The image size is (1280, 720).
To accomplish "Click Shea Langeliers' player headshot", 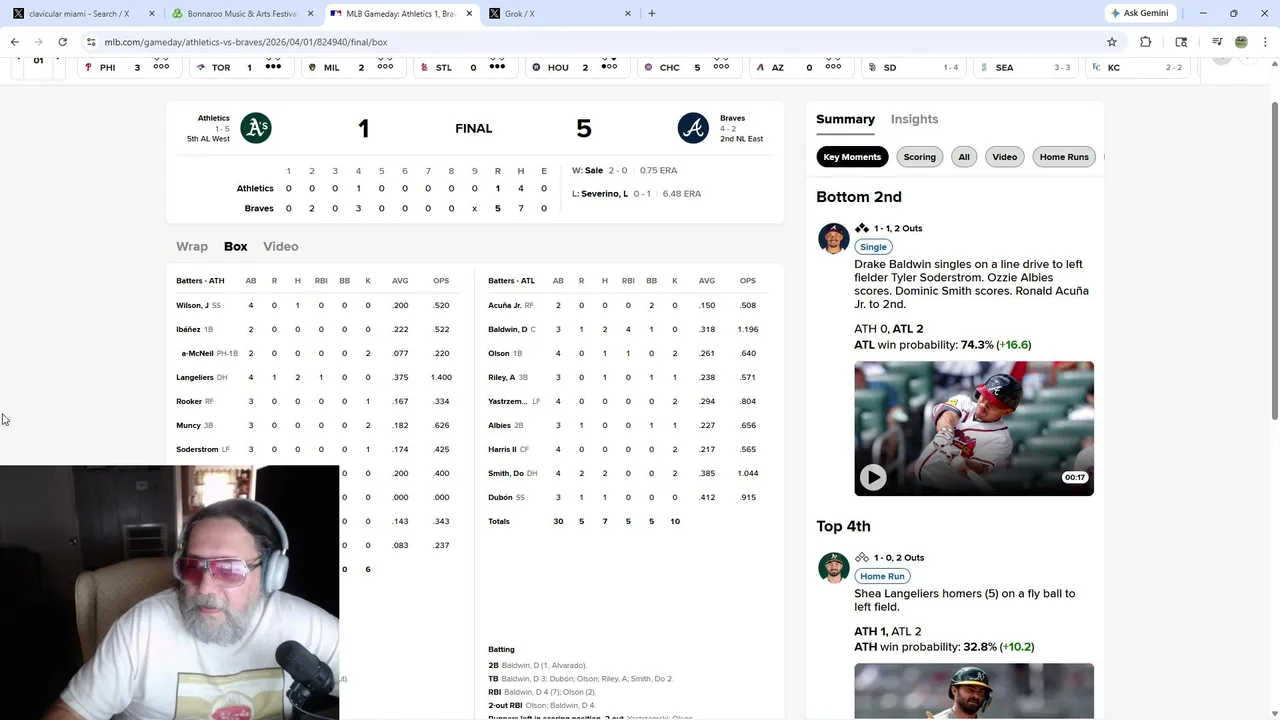I will (834, 568).
